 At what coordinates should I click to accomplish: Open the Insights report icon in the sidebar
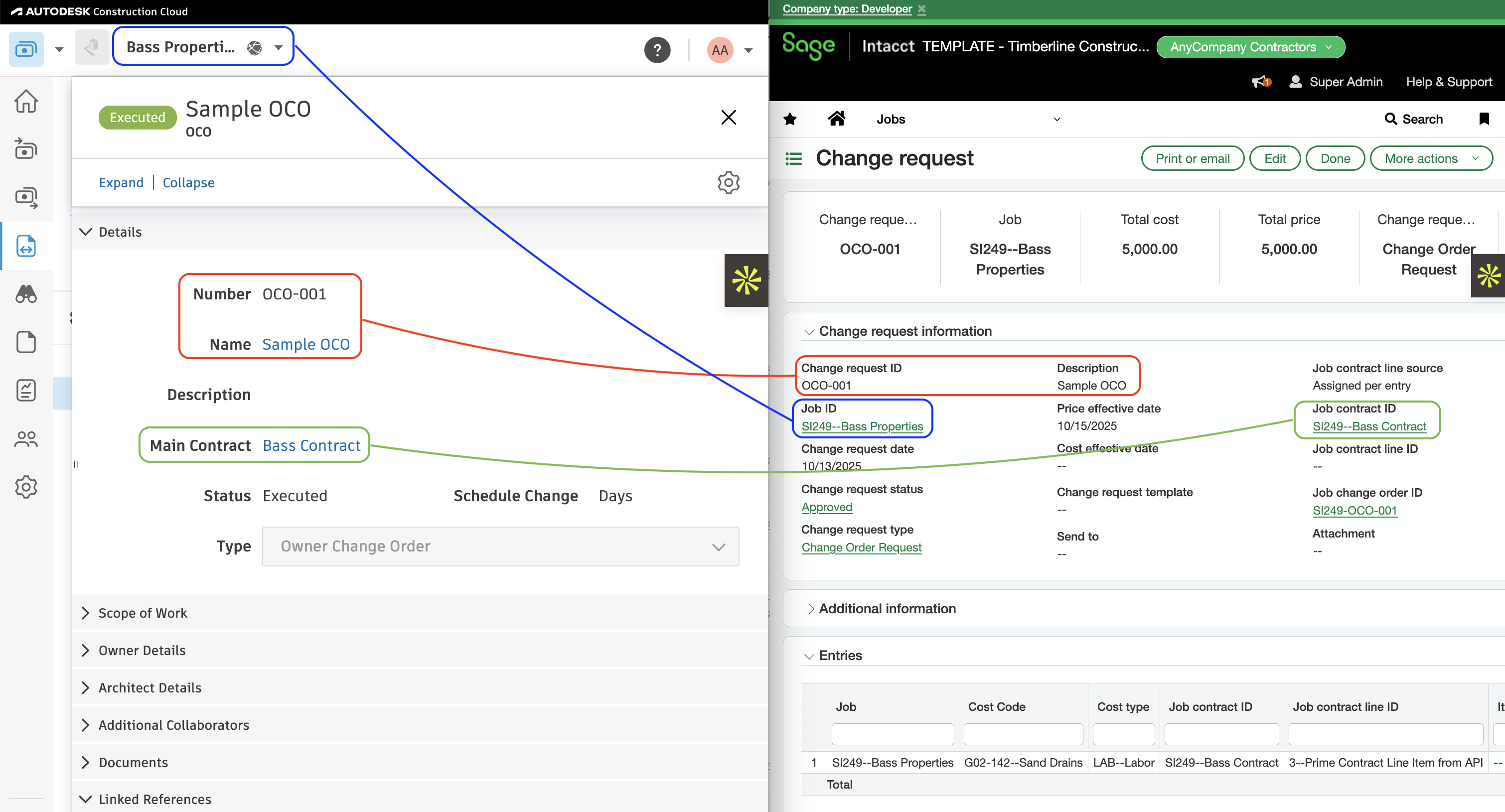point(27,390)
